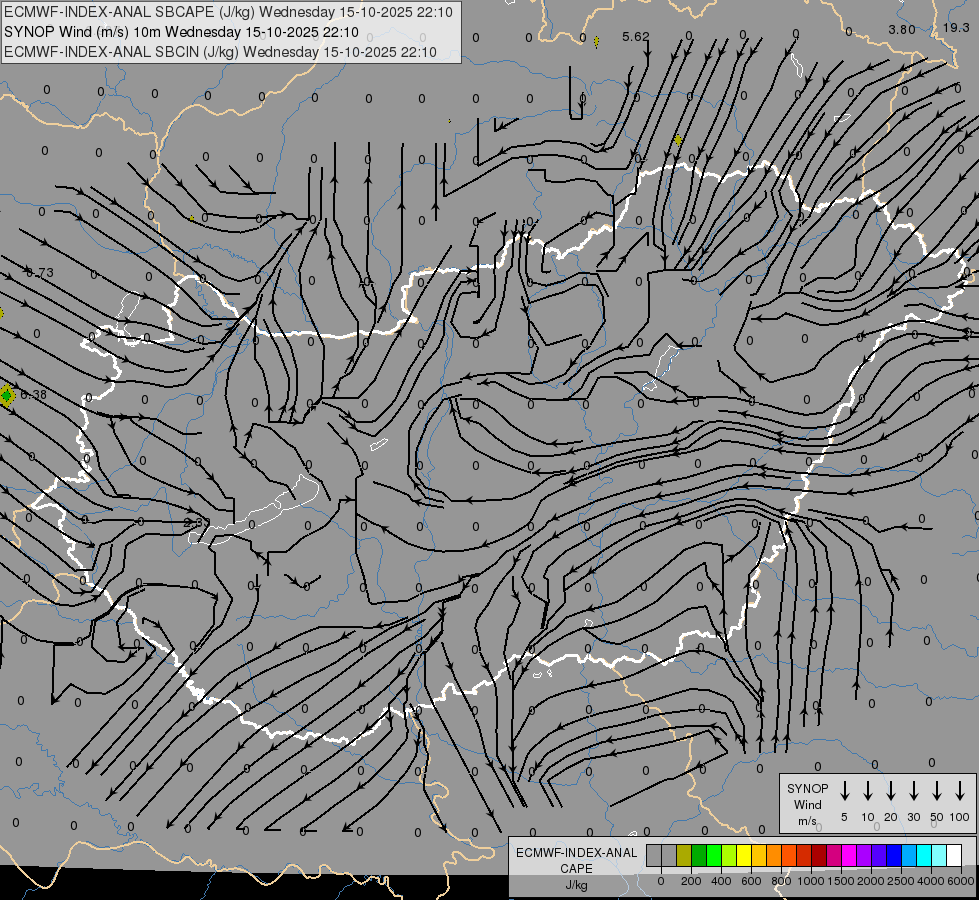Screen dimensions: 979x900
Task: Click the 600 tick label in CAPE legend
Action: pos(751,881)
